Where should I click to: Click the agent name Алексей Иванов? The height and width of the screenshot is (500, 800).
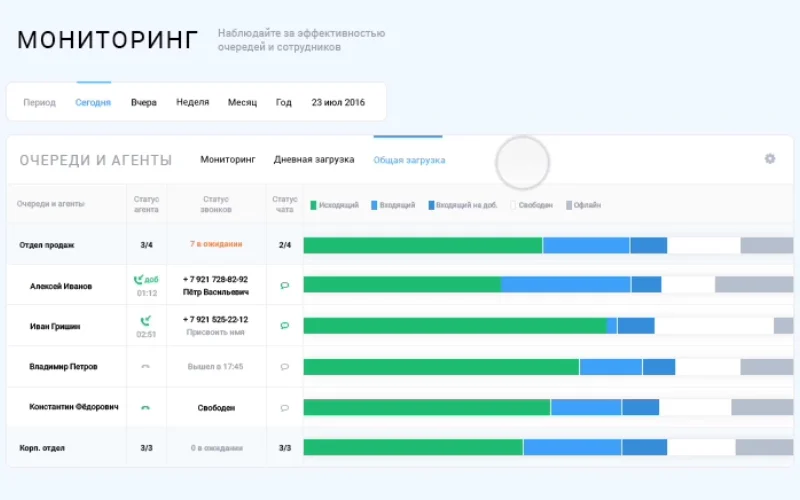(61, 286)
